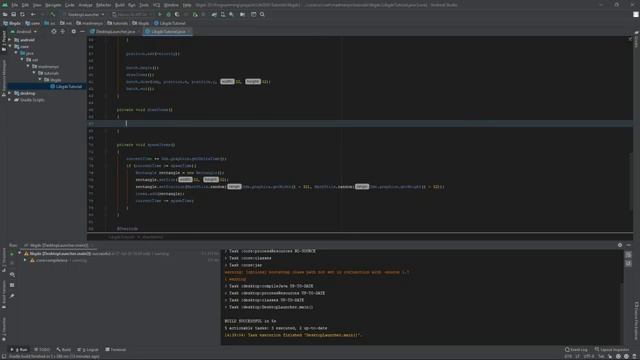Open the Android project view dropdown
Screen dimensions: 640x360
24,31
